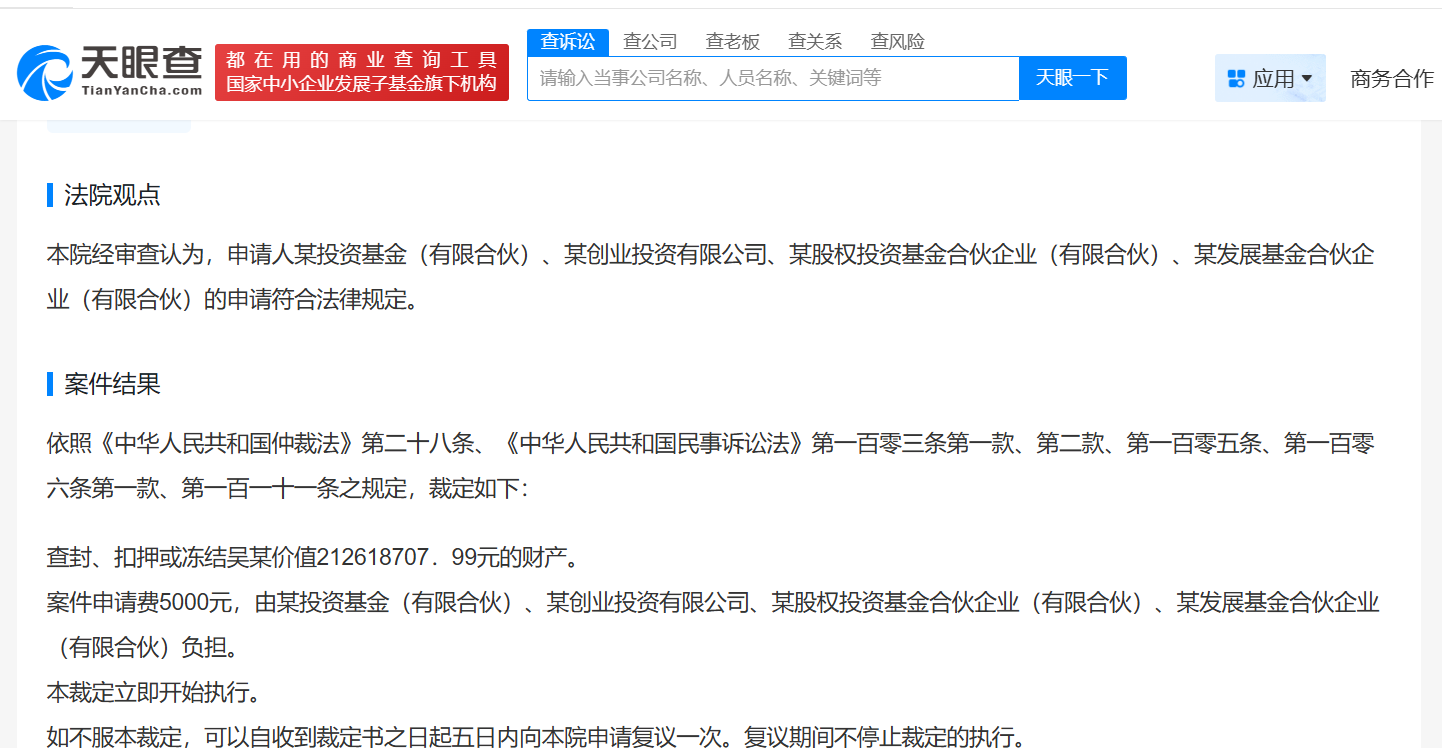Click the Tianyancha eye logo icon
The height and width of the screenshot is (748, 1442).
coord(44,74)
